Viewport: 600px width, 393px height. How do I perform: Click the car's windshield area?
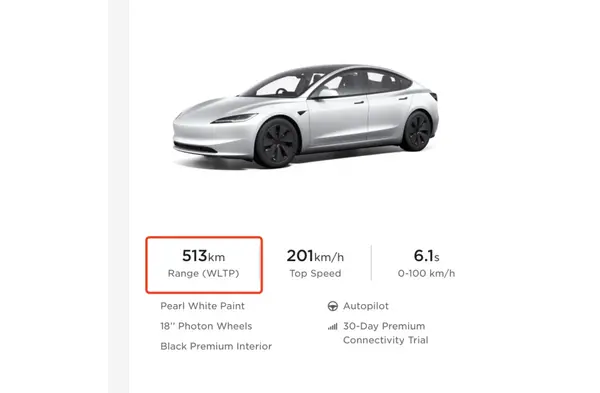(280, 86)
